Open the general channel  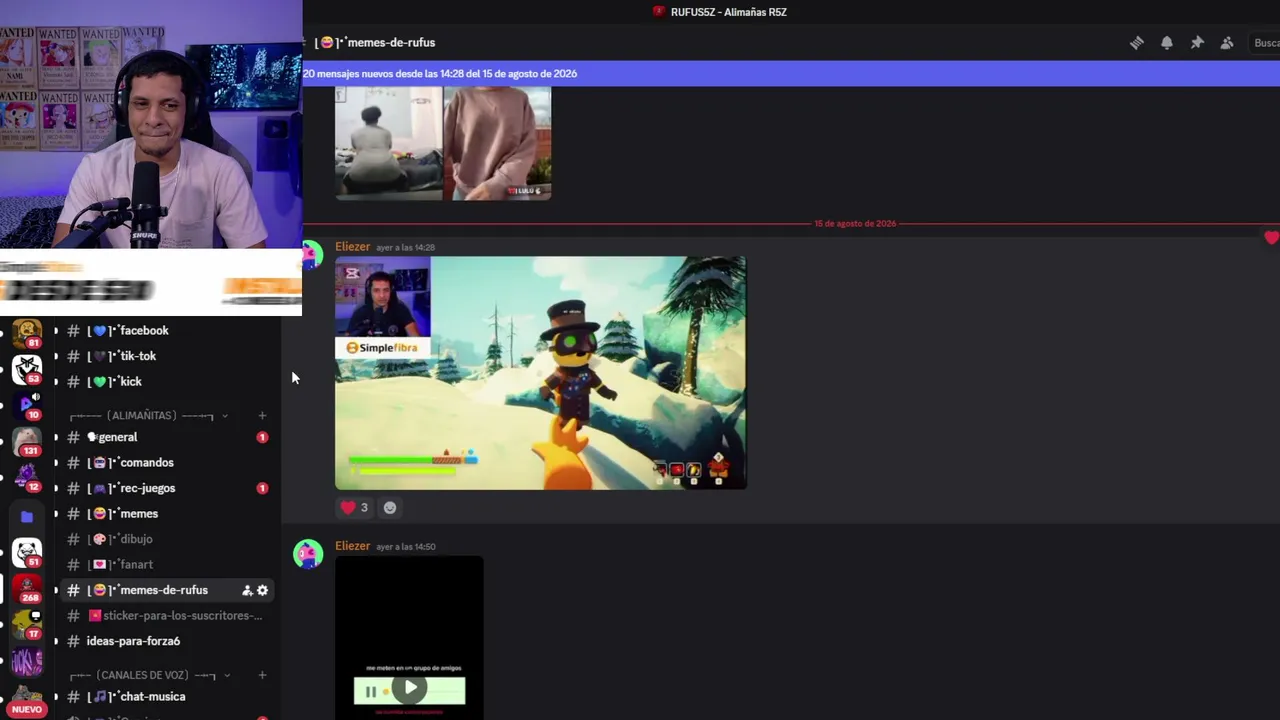click(x=166, y=437)
